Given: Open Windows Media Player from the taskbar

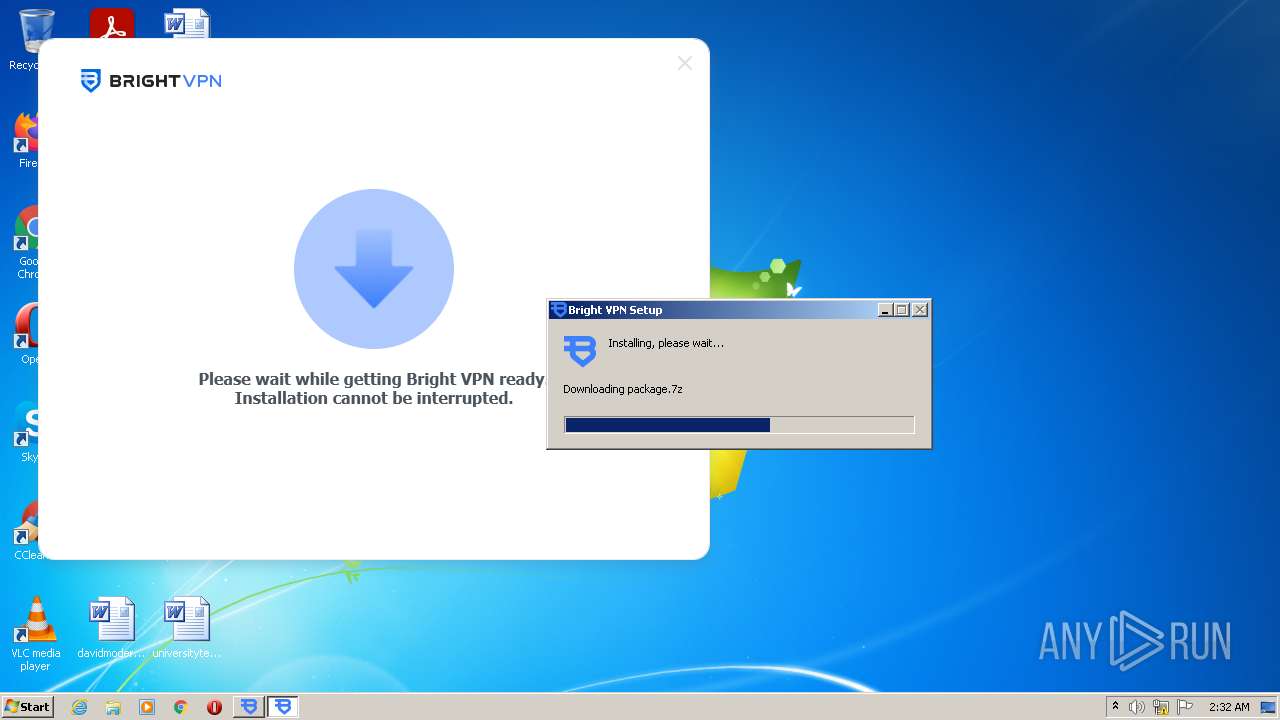Looking at the screenshot, I should coord(147,707).
